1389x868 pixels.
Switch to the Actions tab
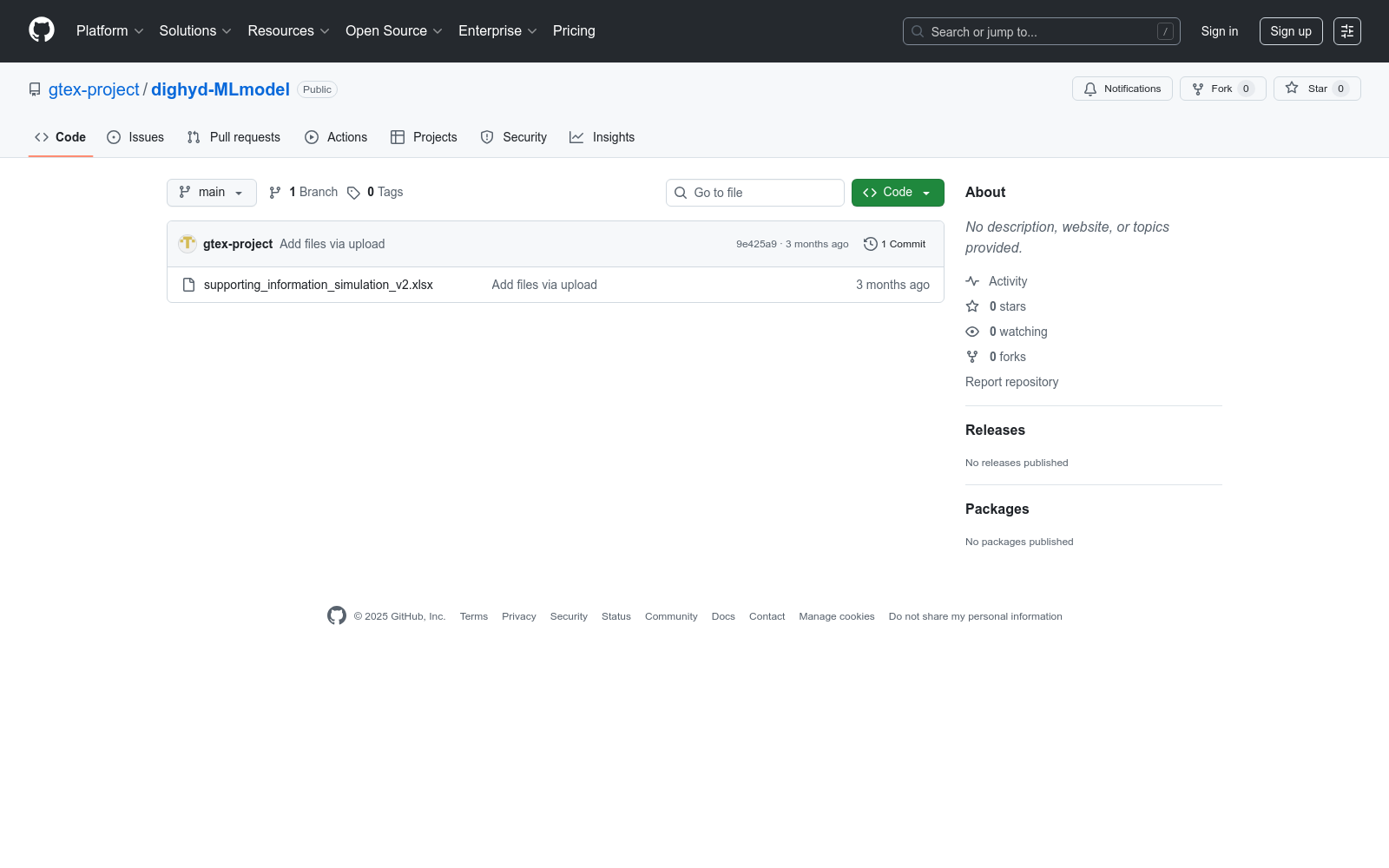336,137
